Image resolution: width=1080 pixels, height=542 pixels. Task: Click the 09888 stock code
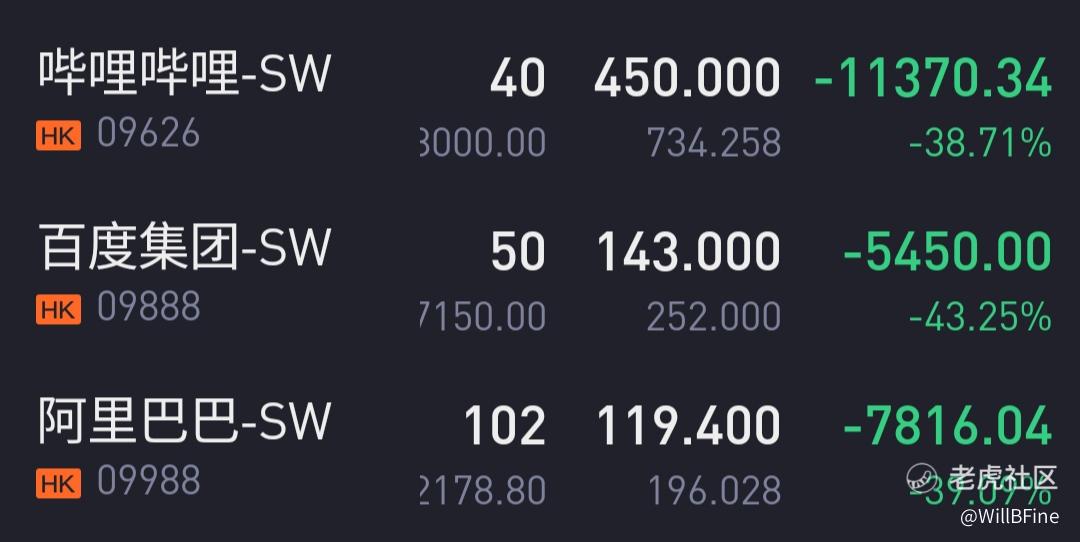tap(148, 308)
